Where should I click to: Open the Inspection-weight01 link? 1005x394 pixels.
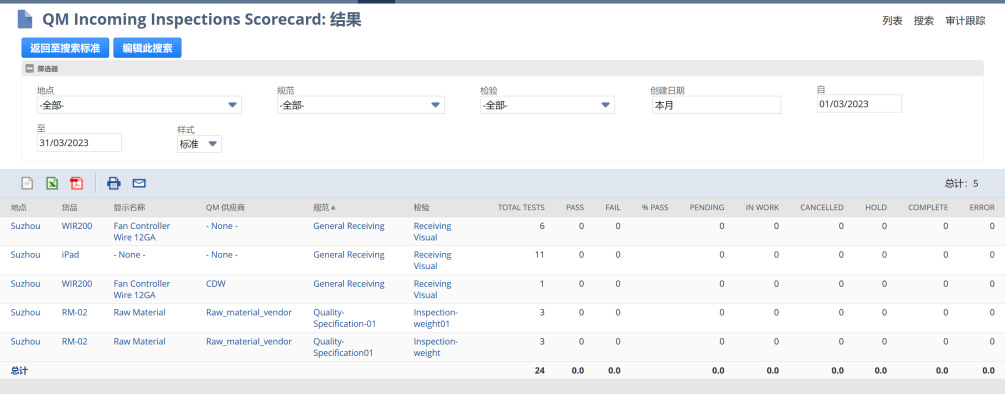(436, 318)
